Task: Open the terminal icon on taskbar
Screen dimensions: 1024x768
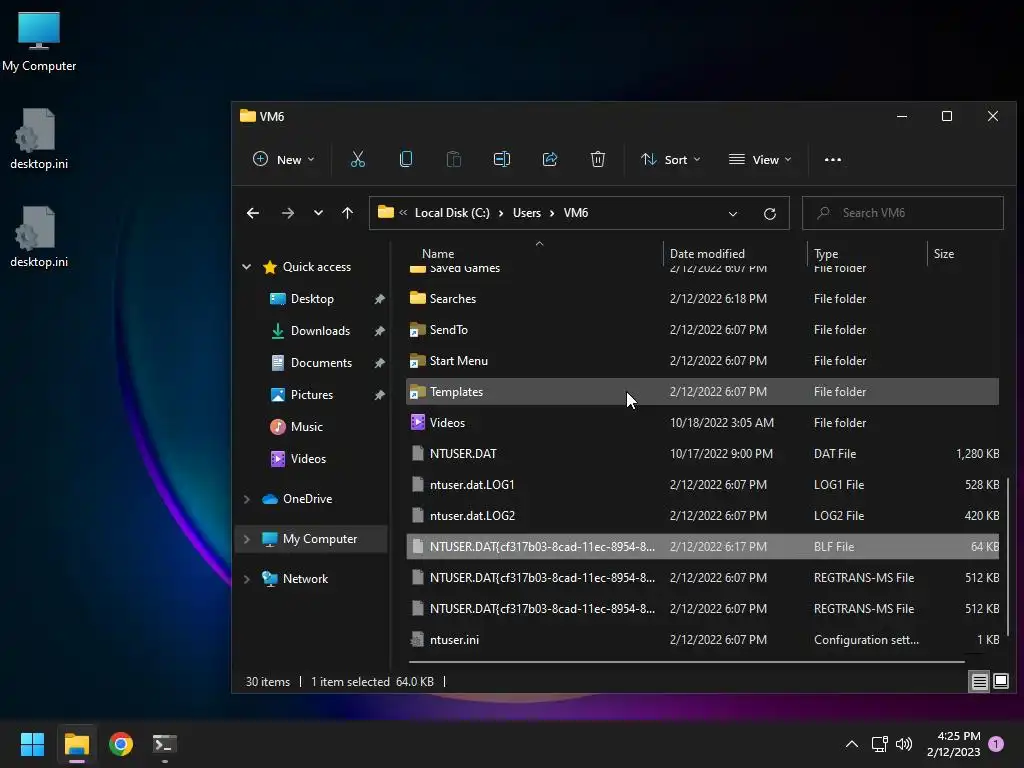Action: 164,744
